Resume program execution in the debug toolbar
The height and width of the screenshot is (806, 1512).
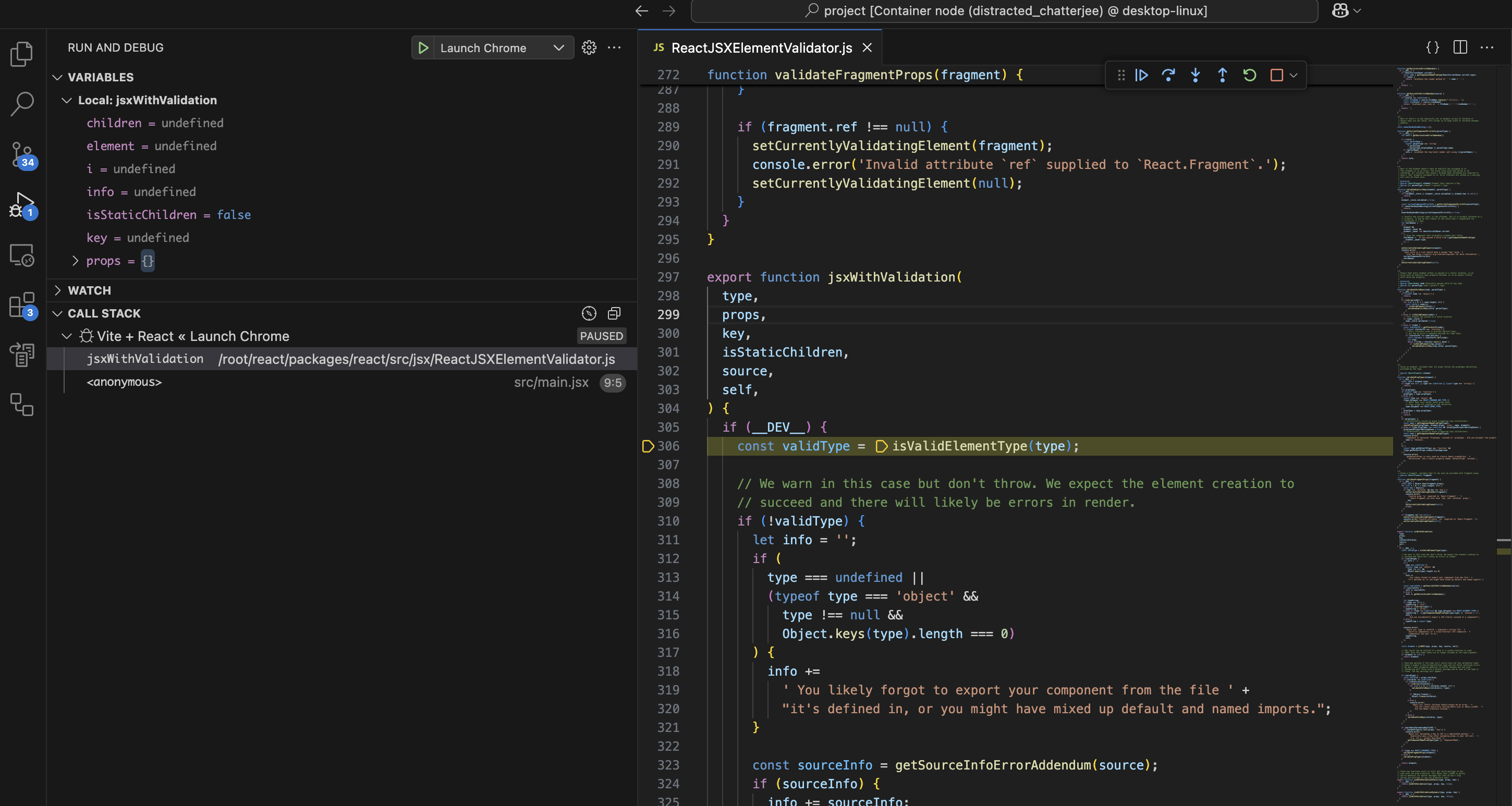[1141, 75]
